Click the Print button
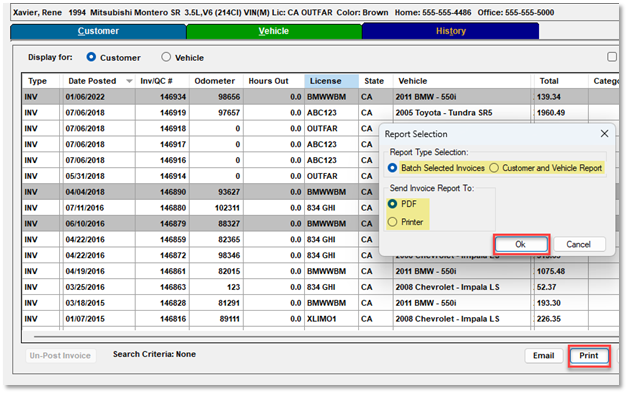 point(589,356)
